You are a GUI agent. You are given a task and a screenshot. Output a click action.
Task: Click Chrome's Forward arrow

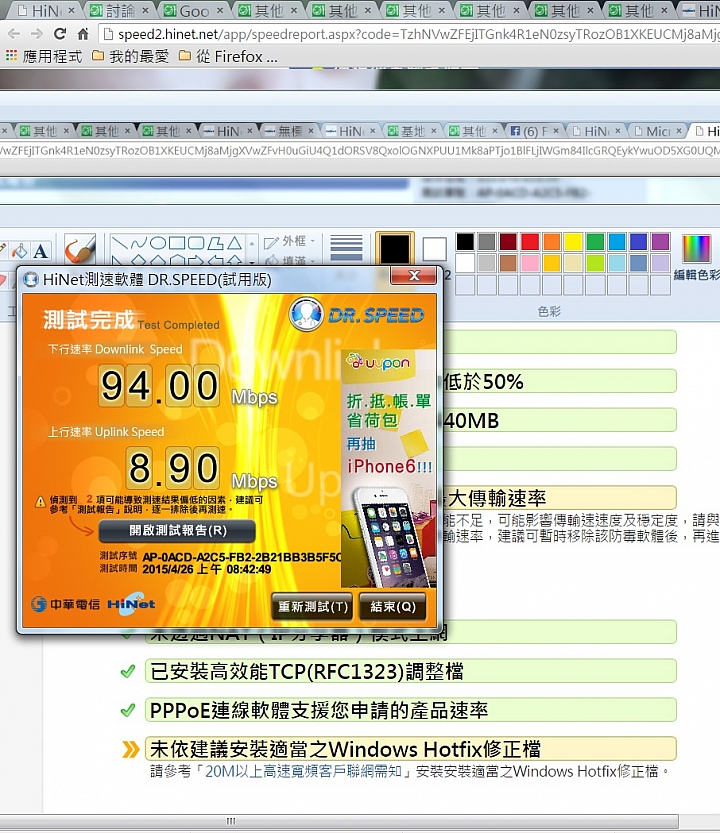[x=37, y=35]
